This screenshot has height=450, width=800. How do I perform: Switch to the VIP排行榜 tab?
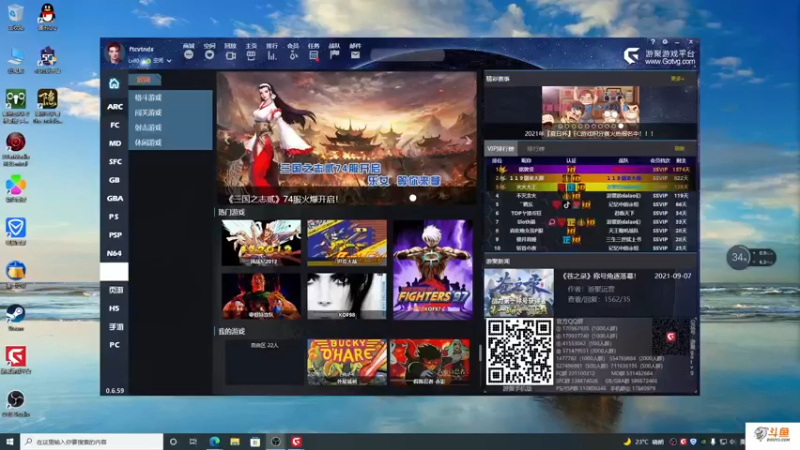pyautogui.click(x=501, y=149)
